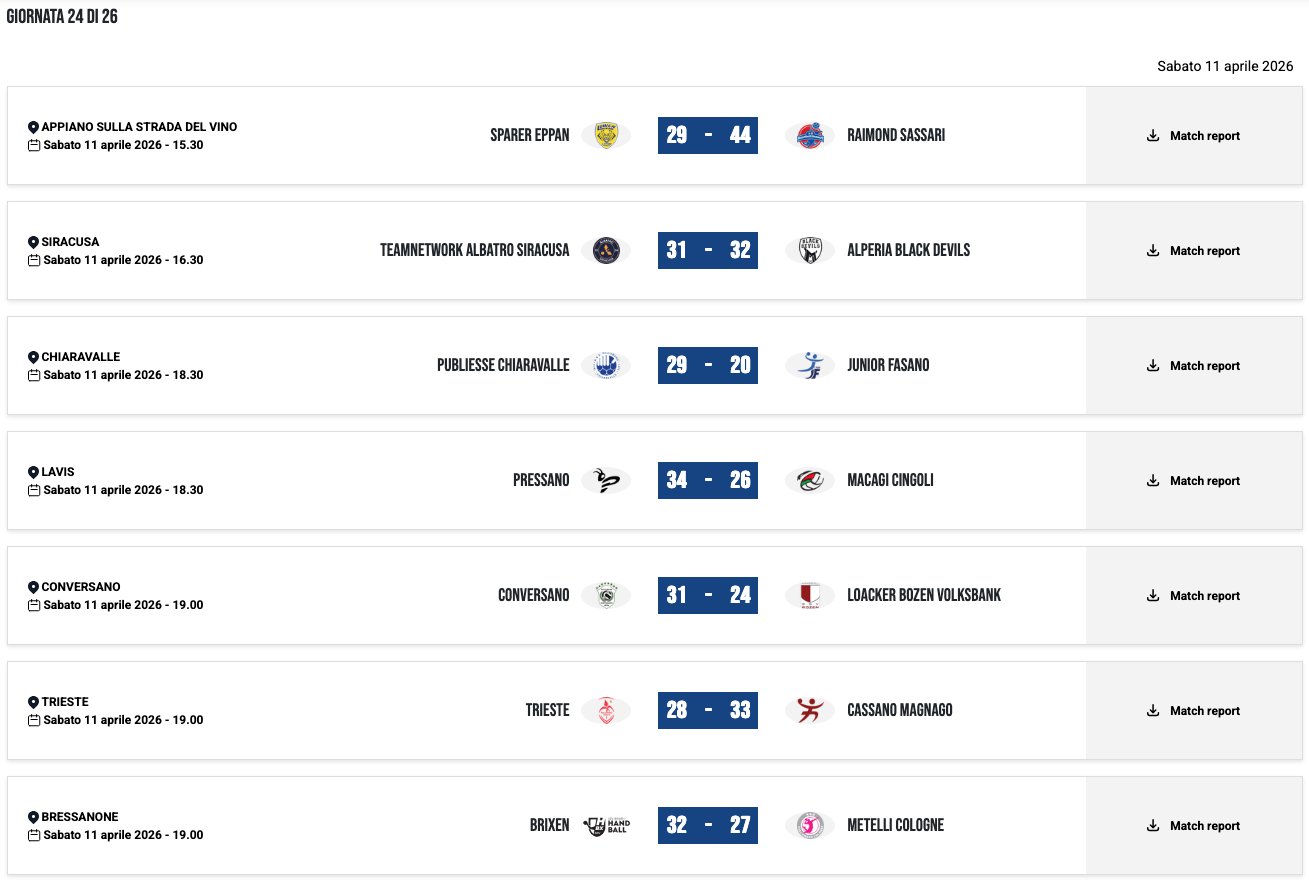
Task: Click the calendar icon for Lavis match
Action: [x=34, y=490]
